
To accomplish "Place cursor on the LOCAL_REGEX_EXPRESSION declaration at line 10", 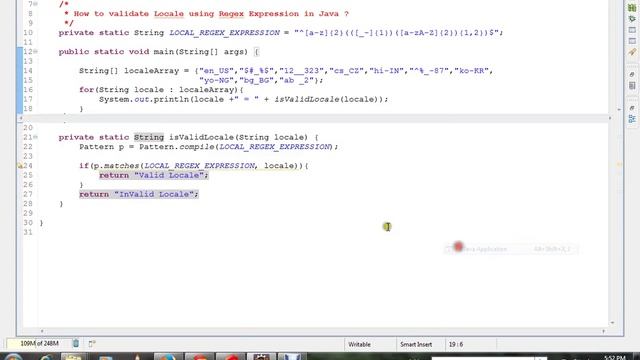I will coord(224,33).
